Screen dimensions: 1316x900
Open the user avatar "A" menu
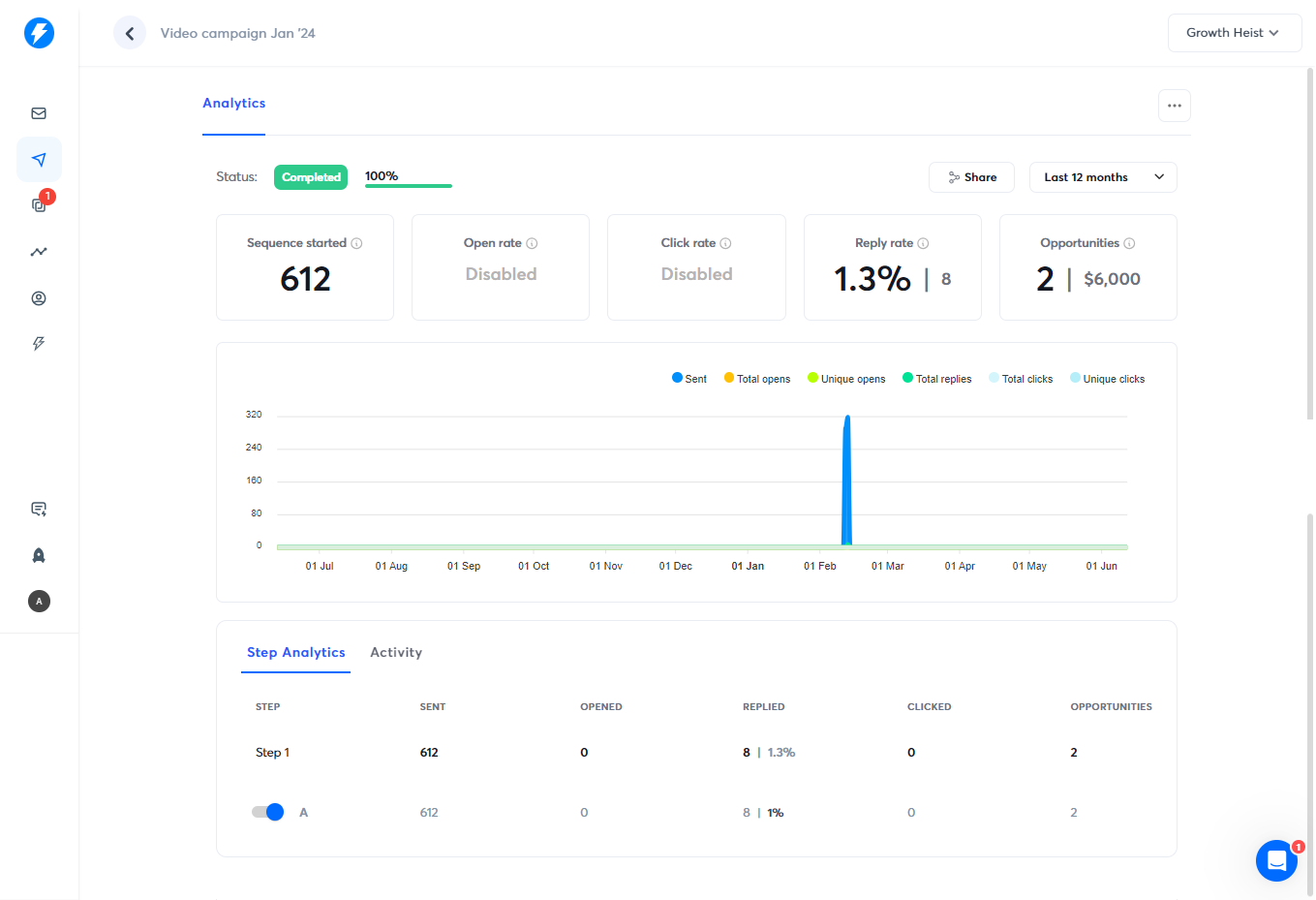(x=39, y=602)
